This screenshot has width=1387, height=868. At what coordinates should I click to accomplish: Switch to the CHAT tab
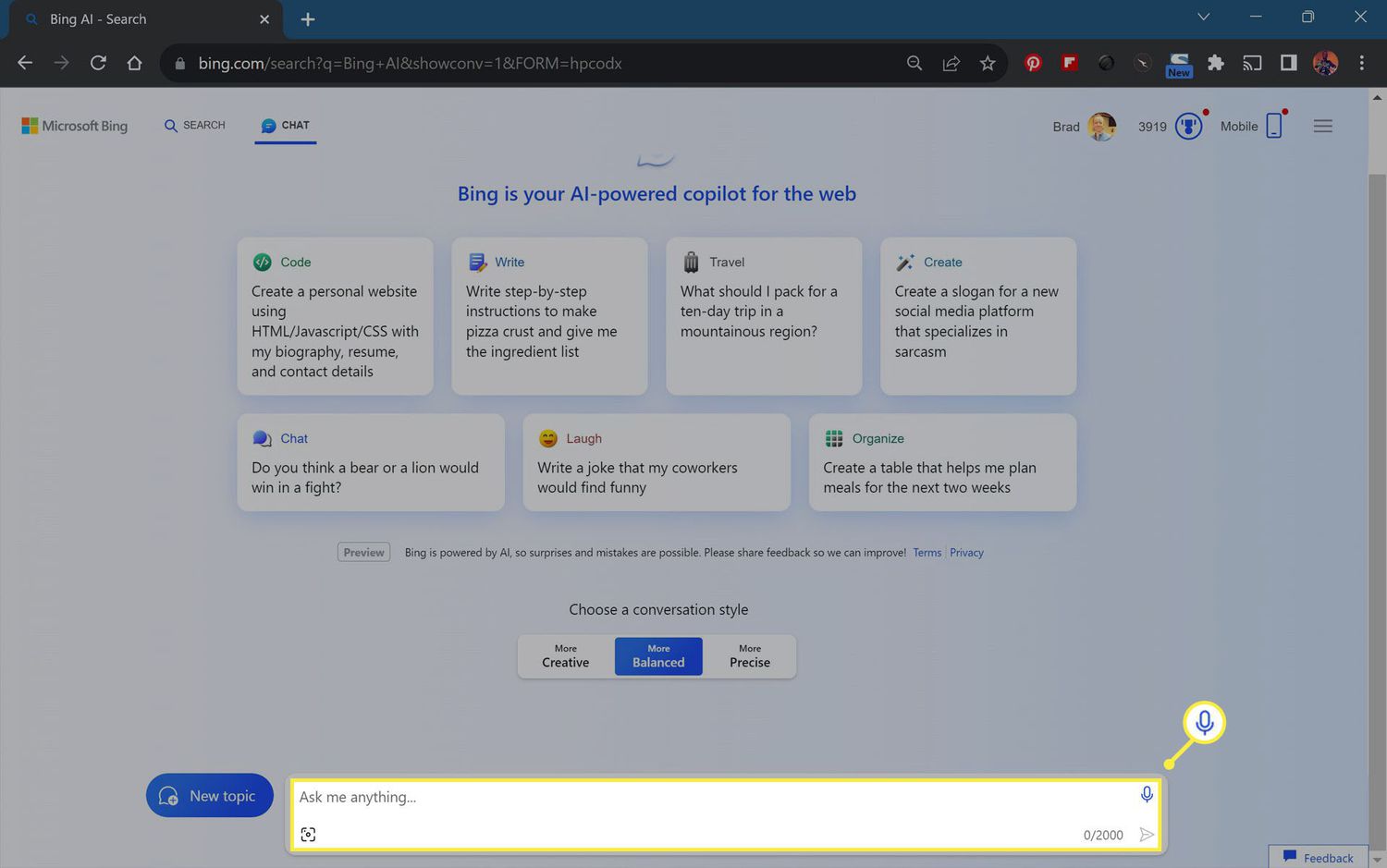(x=286, y=126)
